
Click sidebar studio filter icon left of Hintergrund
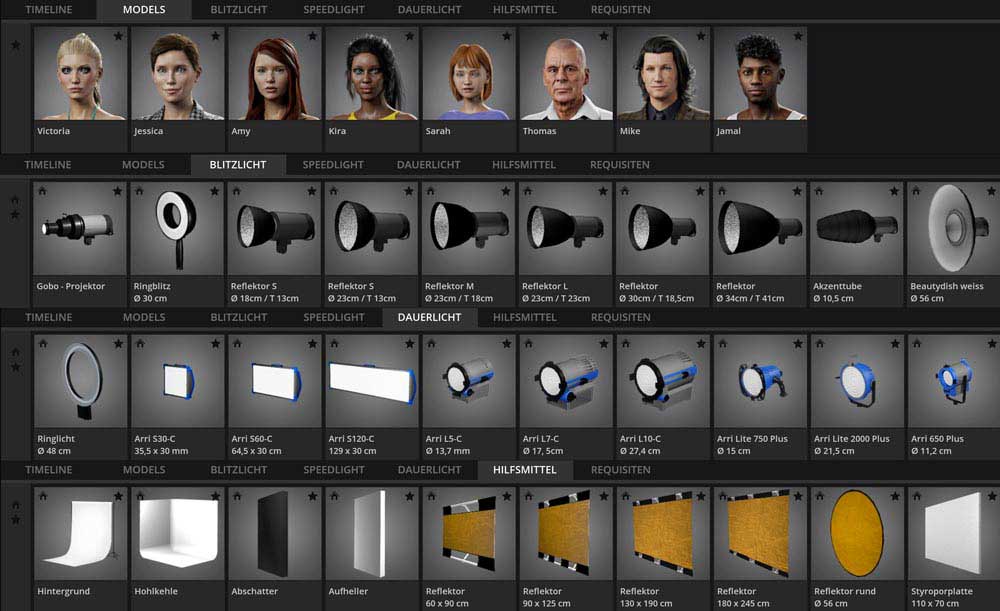point(15,506)
